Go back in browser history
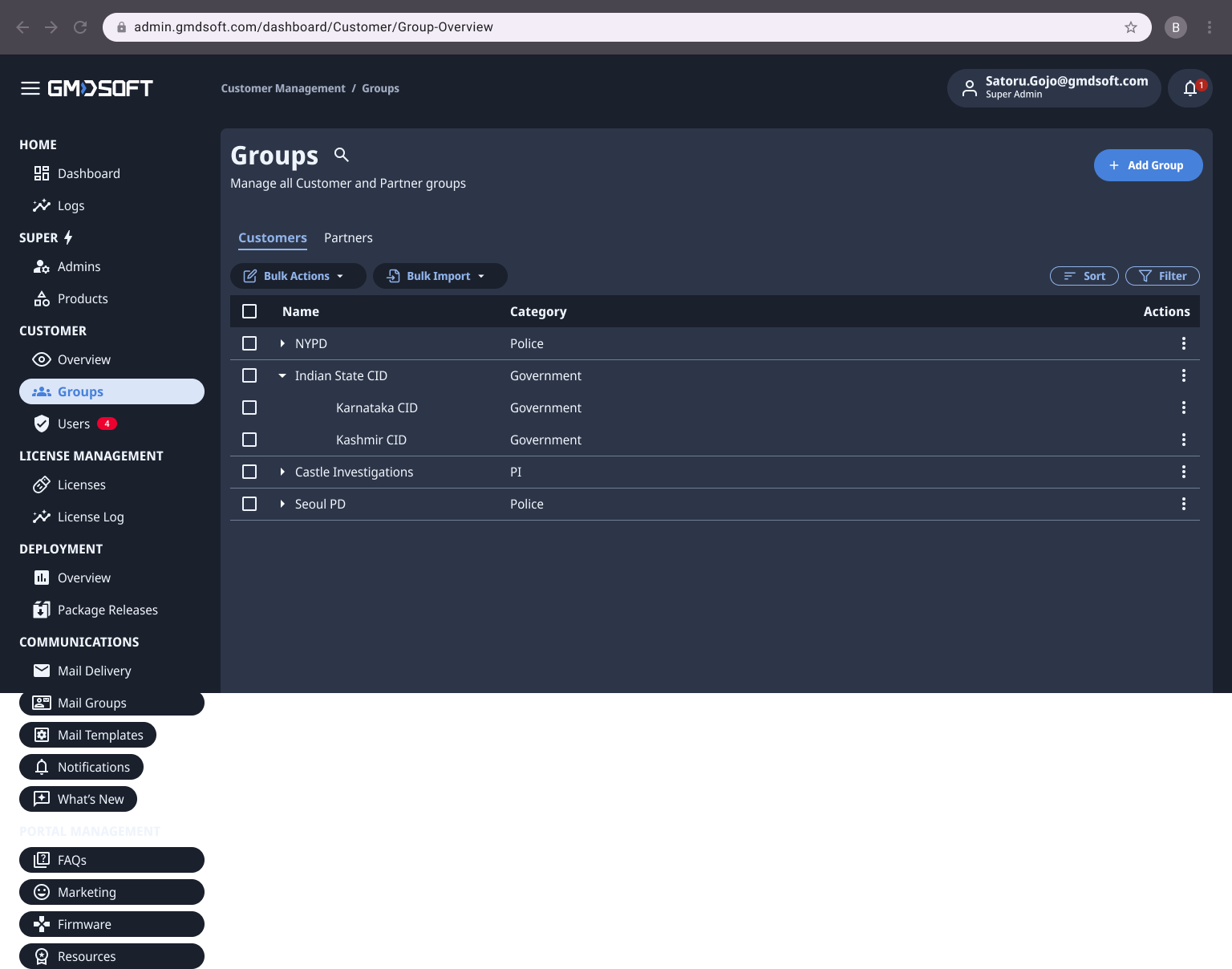 click(22, 27)
